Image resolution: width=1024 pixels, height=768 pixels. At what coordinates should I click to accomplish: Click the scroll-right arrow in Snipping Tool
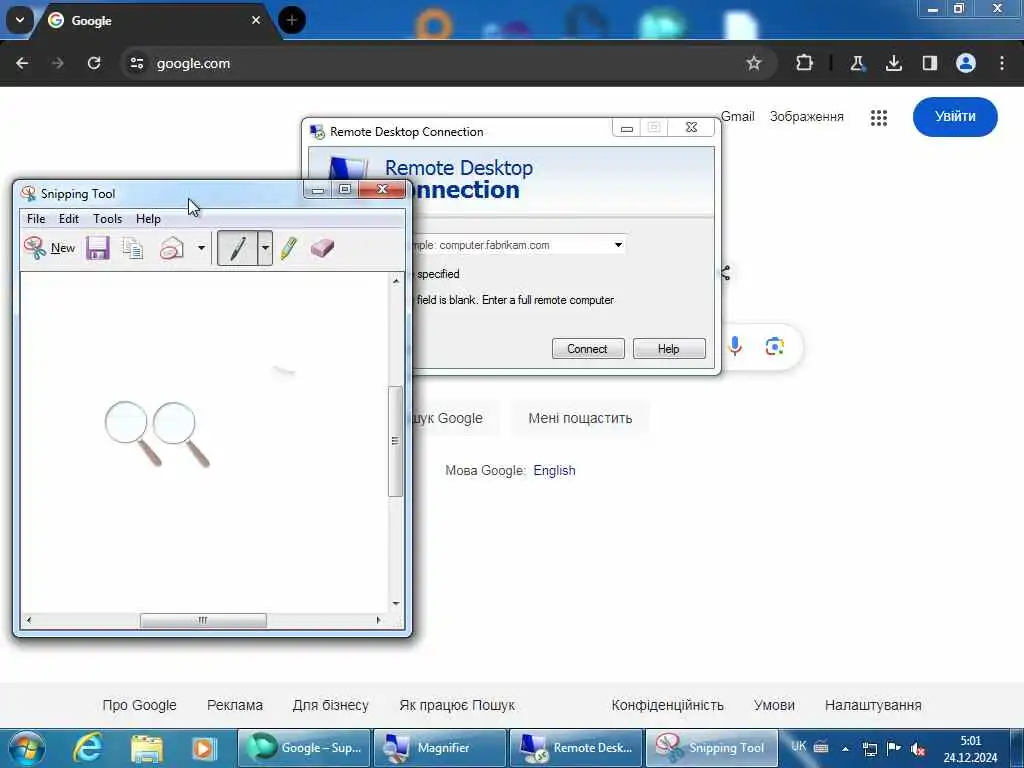[378, 620]
